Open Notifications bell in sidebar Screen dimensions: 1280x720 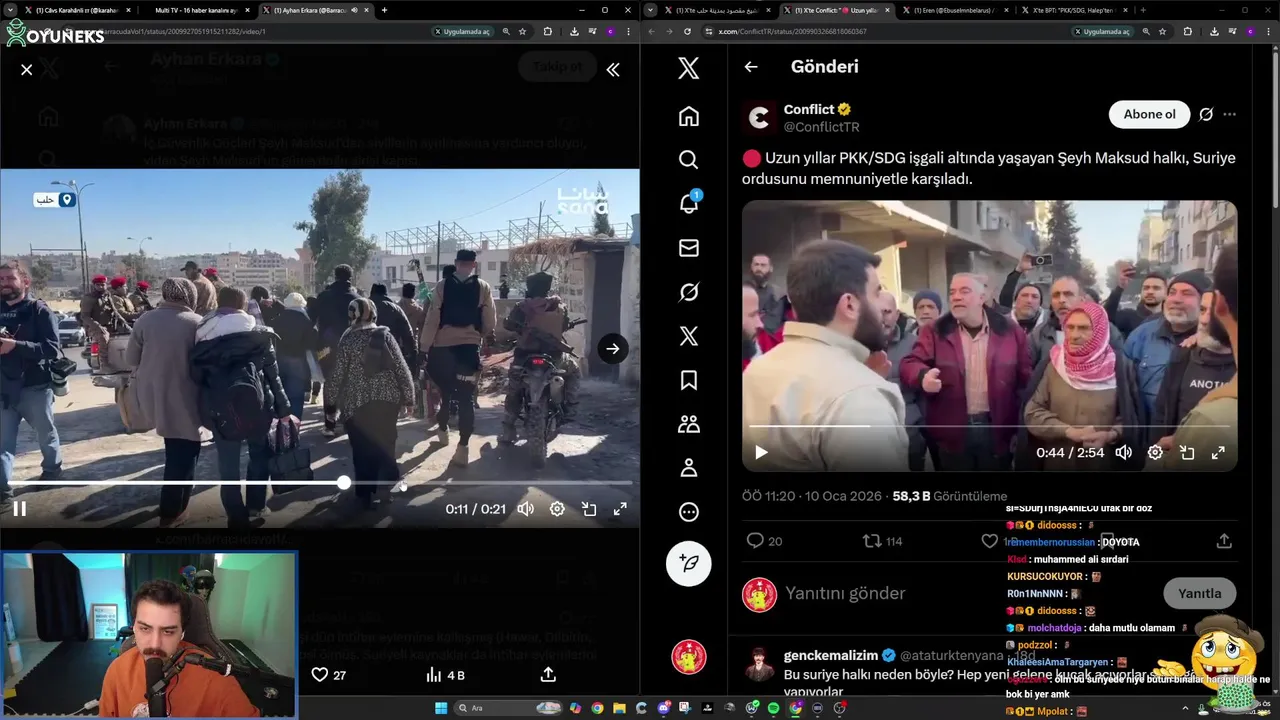(689, 203)
